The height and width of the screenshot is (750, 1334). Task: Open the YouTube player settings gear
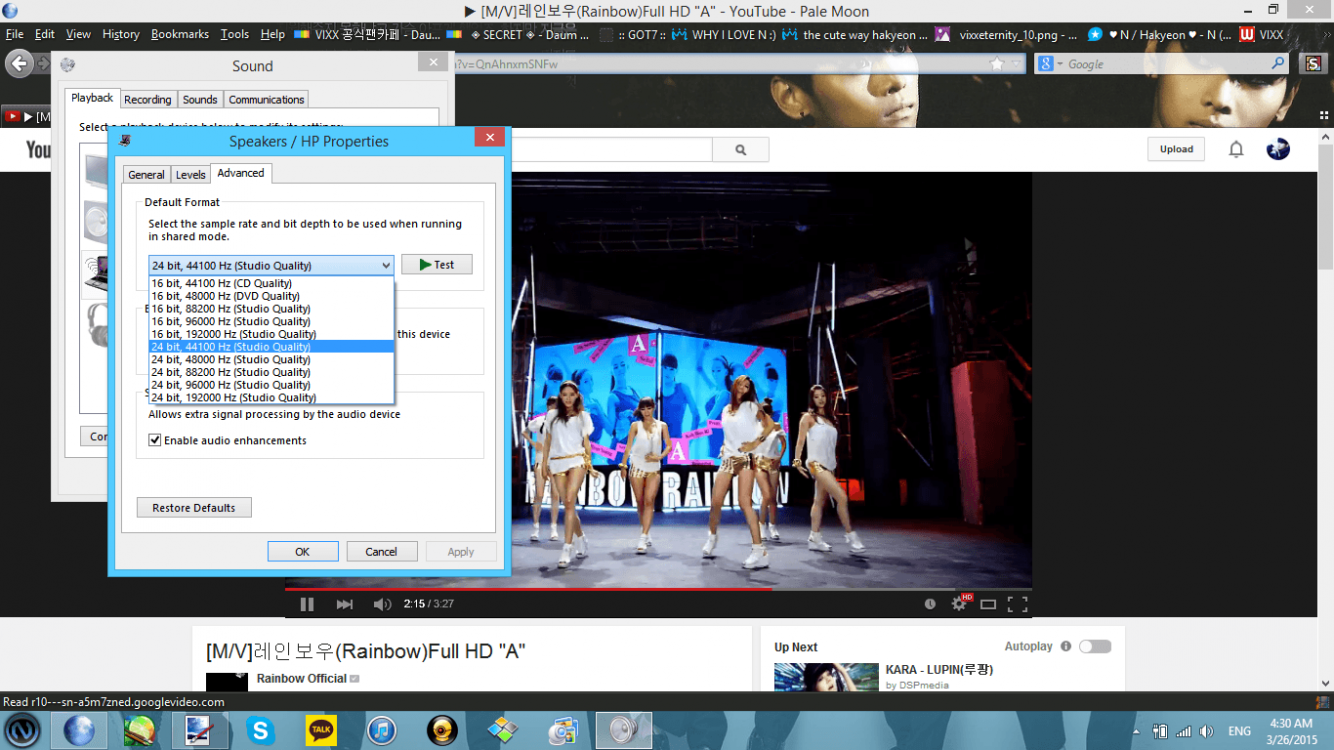pyautogui.click(x=959, y=603)
